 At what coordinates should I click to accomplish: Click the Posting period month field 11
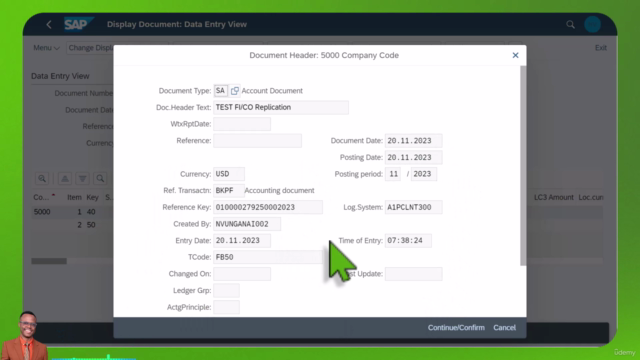pyautogui.click(x=393, y=174)
